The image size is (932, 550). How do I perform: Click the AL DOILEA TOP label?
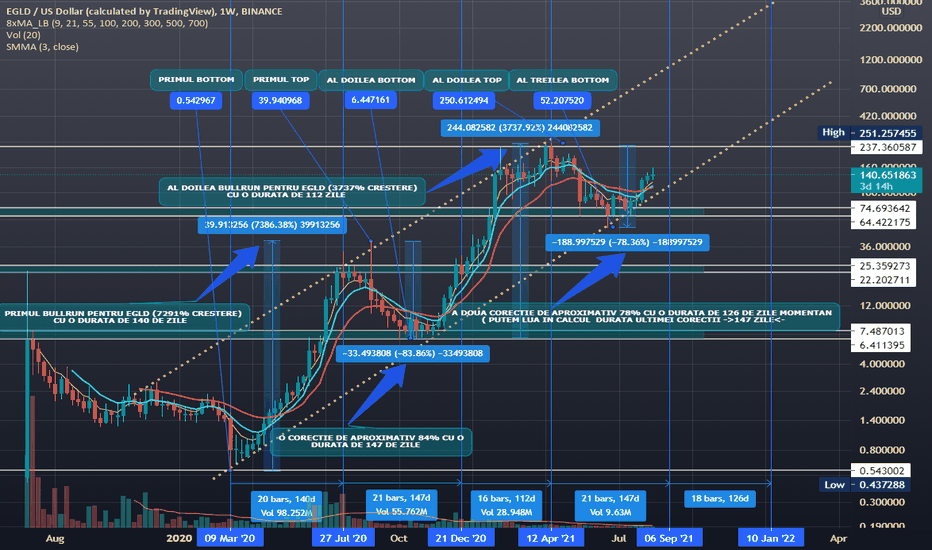(x=467, y=80)
